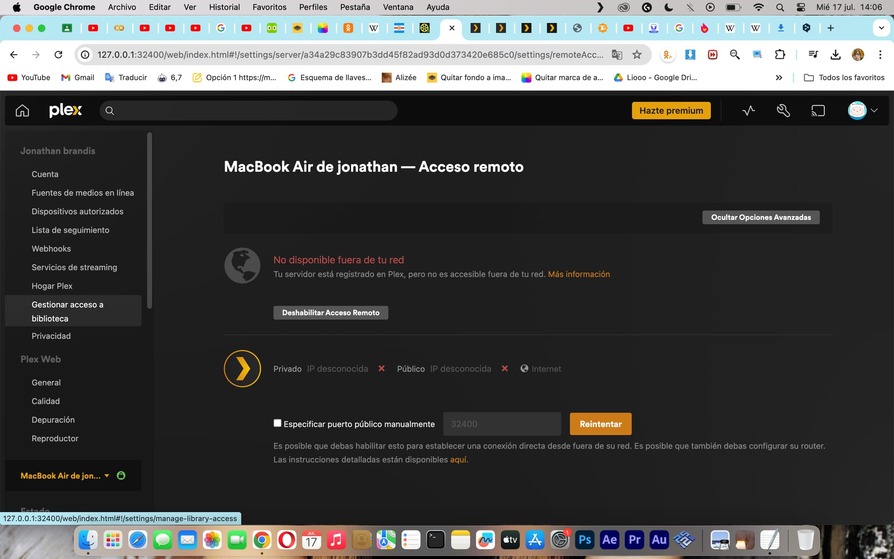Open Webhooks settings page
Screen dimensions: 894x559
click(x=51, y=249)
